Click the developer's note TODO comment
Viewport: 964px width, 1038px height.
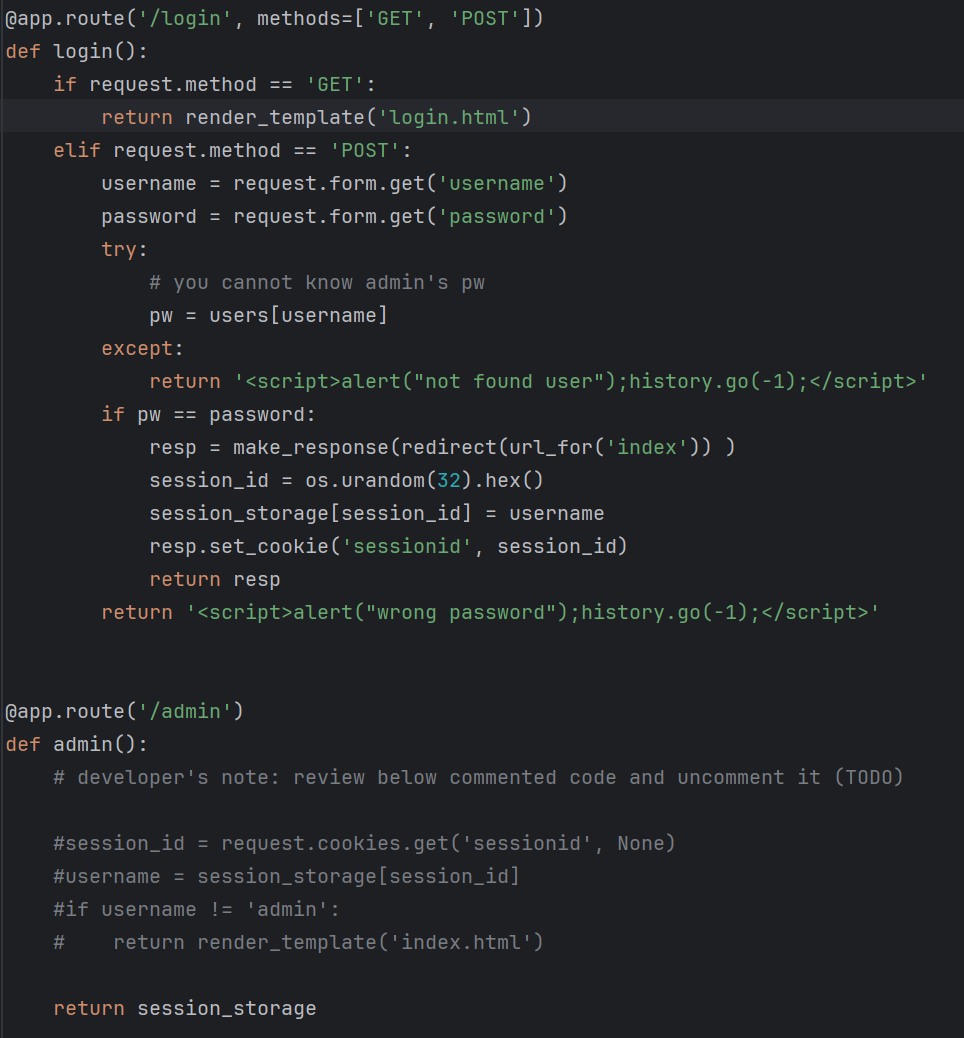coord(479,778)
